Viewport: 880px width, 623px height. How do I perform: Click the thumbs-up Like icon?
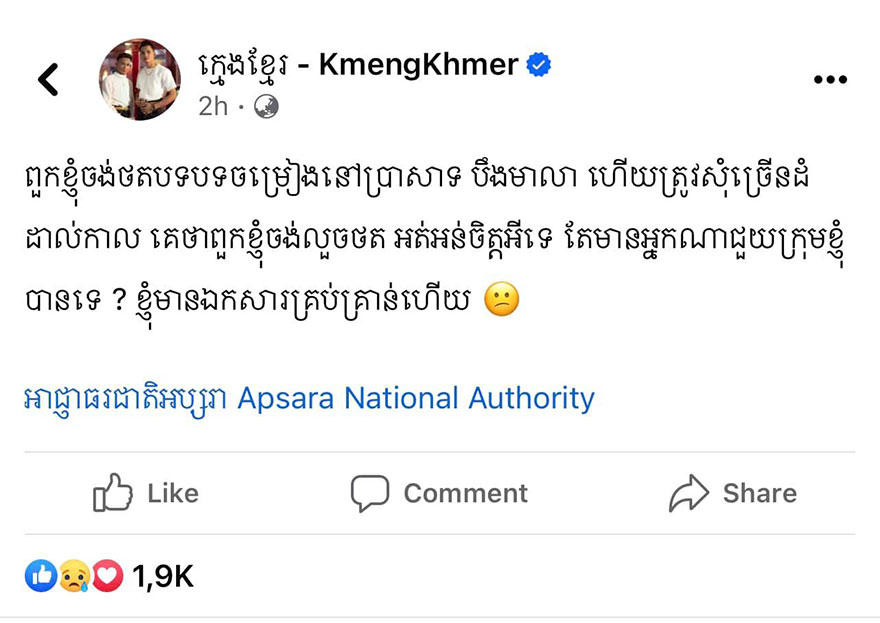(113, 493)
